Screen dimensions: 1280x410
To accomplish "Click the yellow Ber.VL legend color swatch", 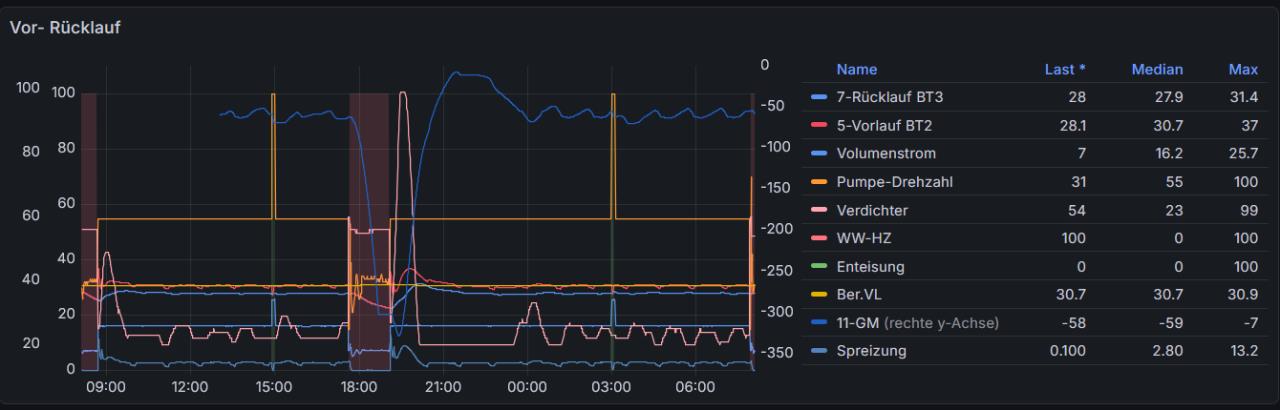I will click(x=819, y=296).
